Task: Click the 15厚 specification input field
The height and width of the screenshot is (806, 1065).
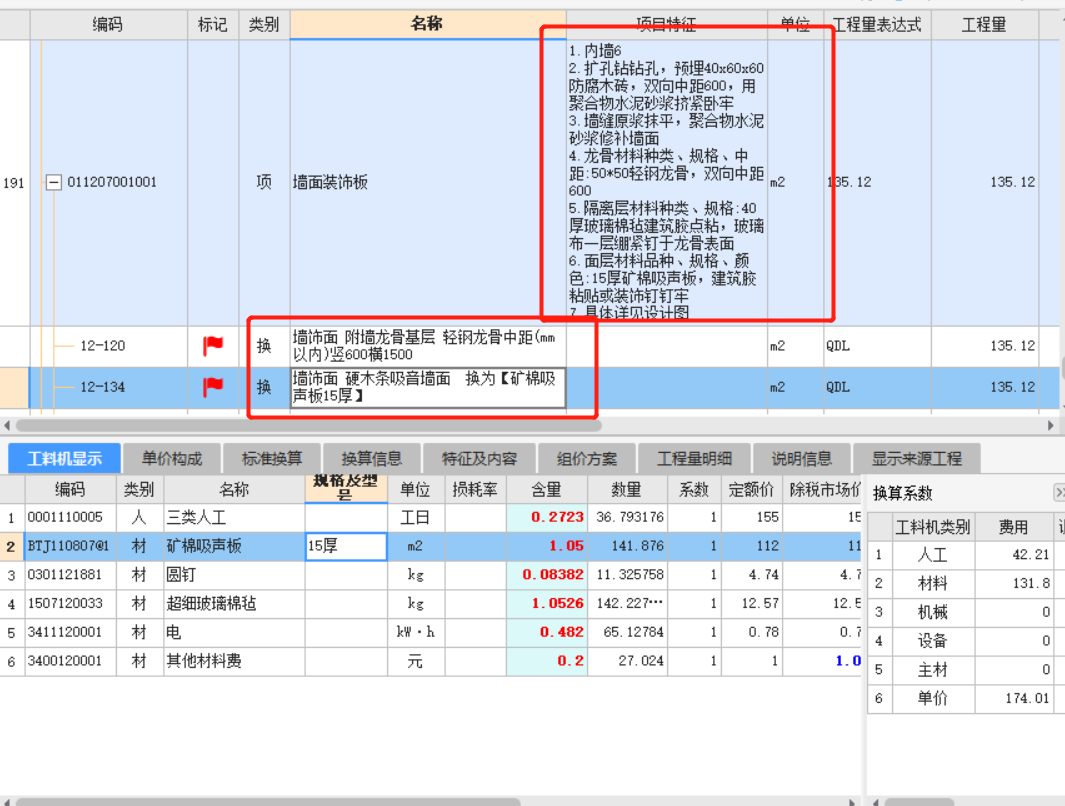Action: click(345, 546)
